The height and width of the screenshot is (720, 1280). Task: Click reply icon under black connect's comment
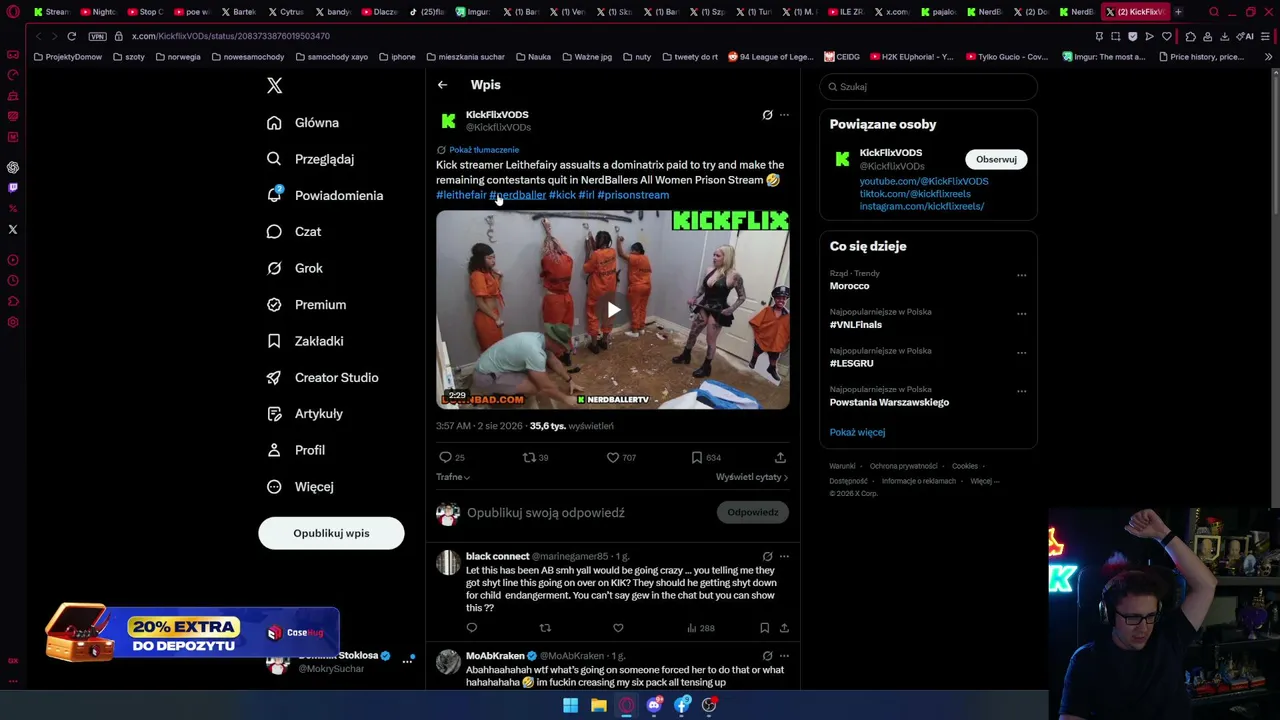point(472,628)
